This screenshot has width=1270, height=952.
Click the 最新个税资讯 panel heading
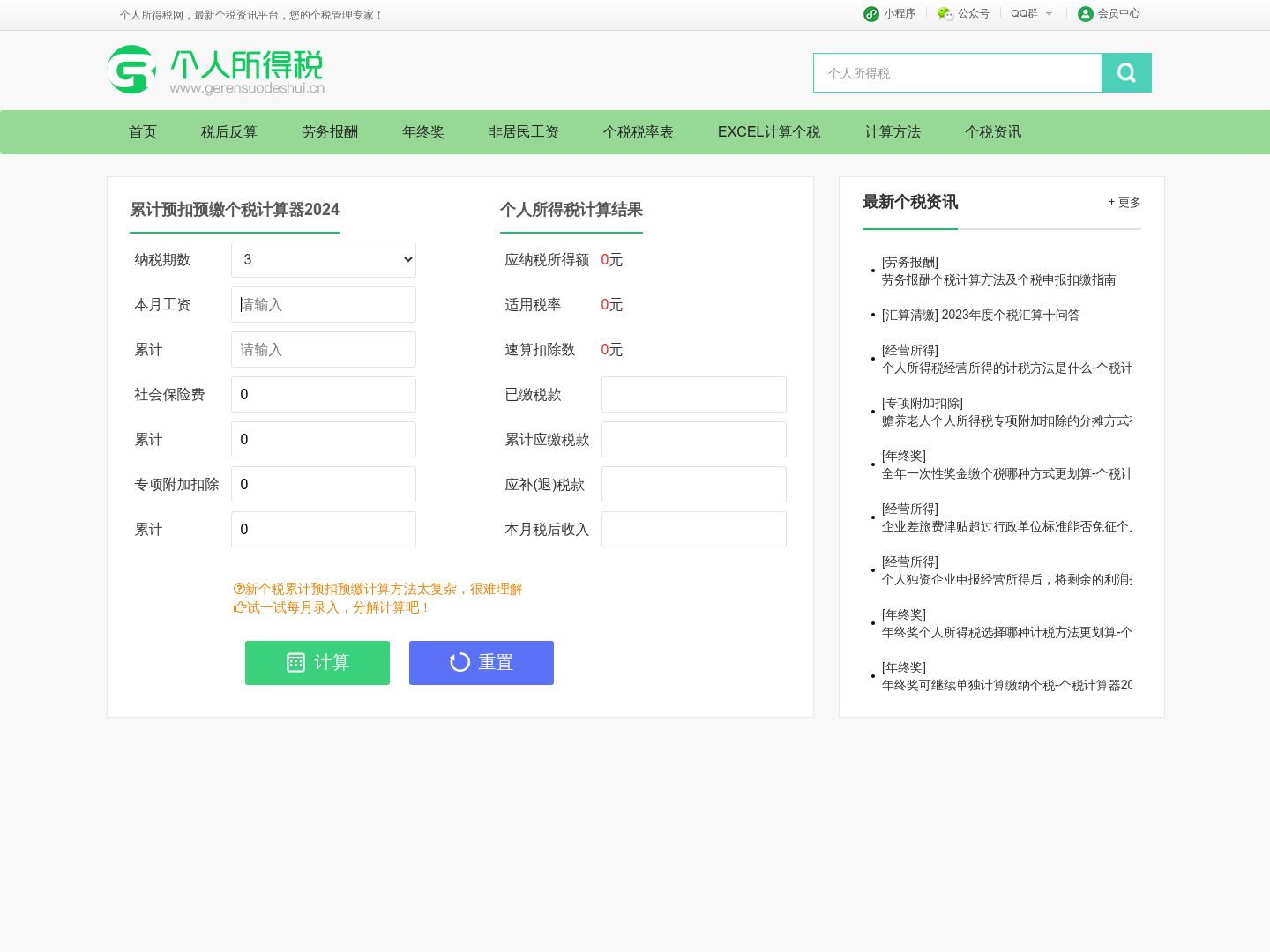(x=910, y=203)
